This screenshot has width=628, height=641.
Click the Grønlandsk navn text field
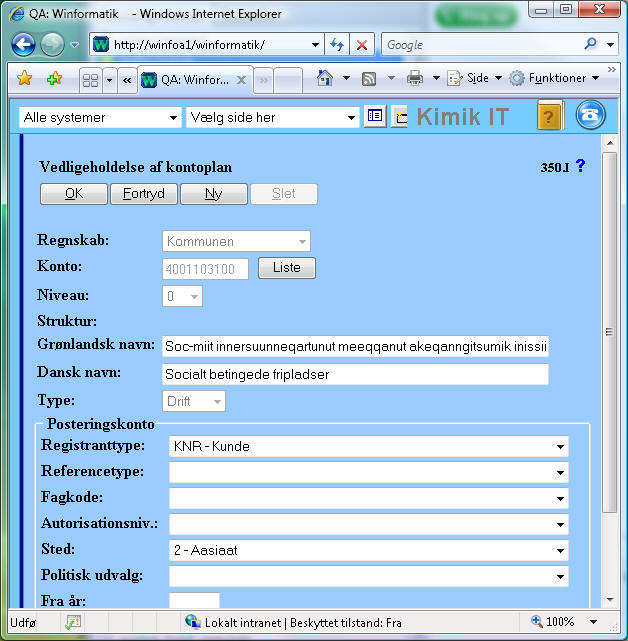pyautogui.click(x=355, y=346)
